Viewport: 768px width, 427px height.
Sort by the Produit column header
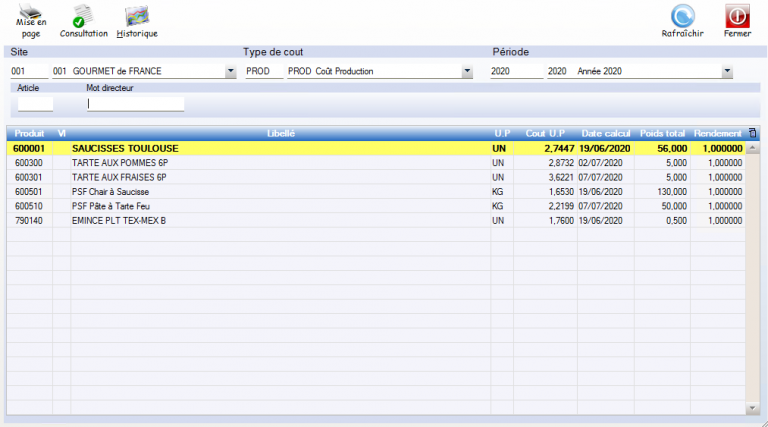pyautogui.click(x=28, y=133)
